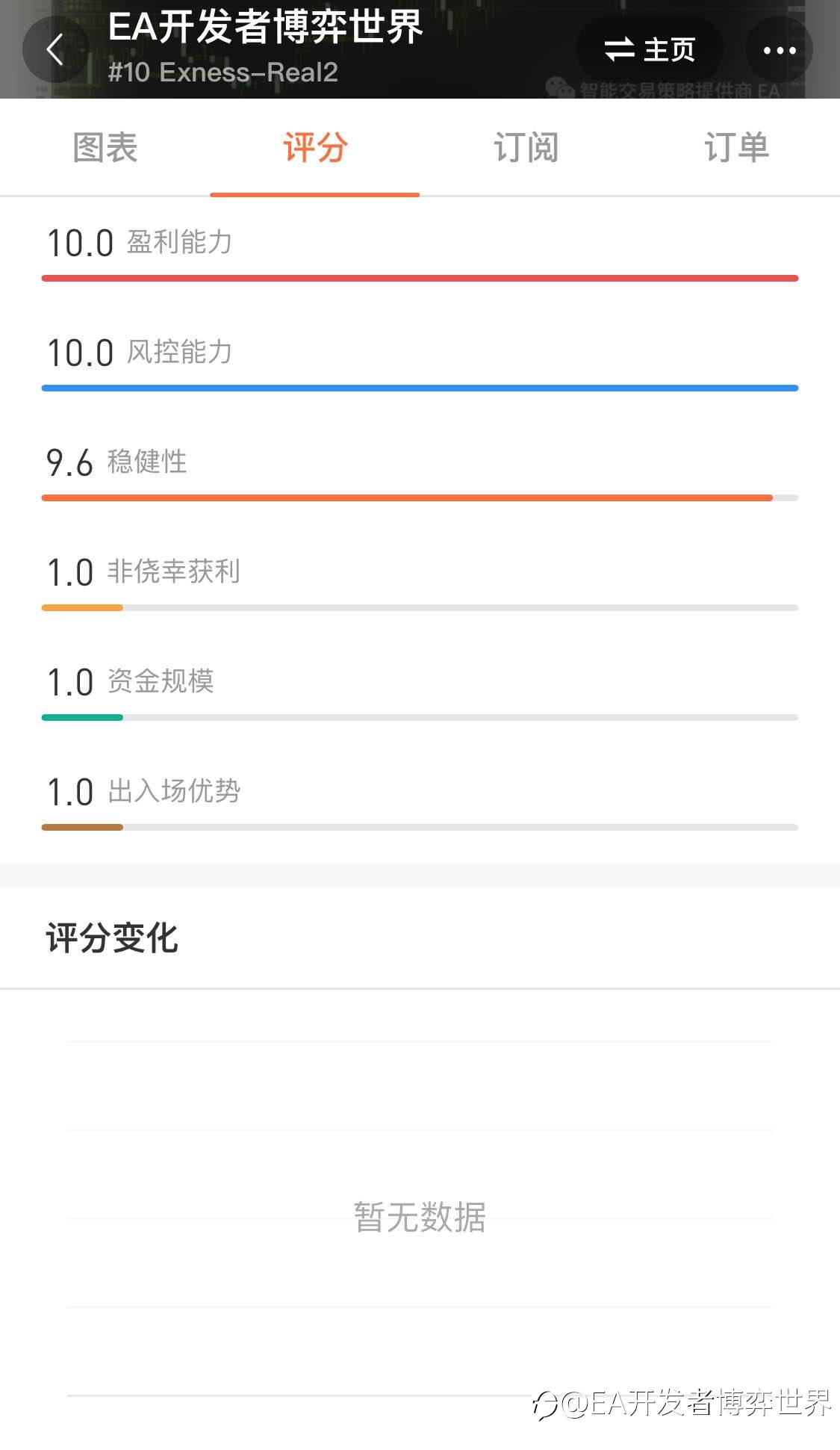The width and height of the screenshot is (840, 1450).
Task: Tap the #10 Exness-Real2 account subtitle
Action: [223, 72]
